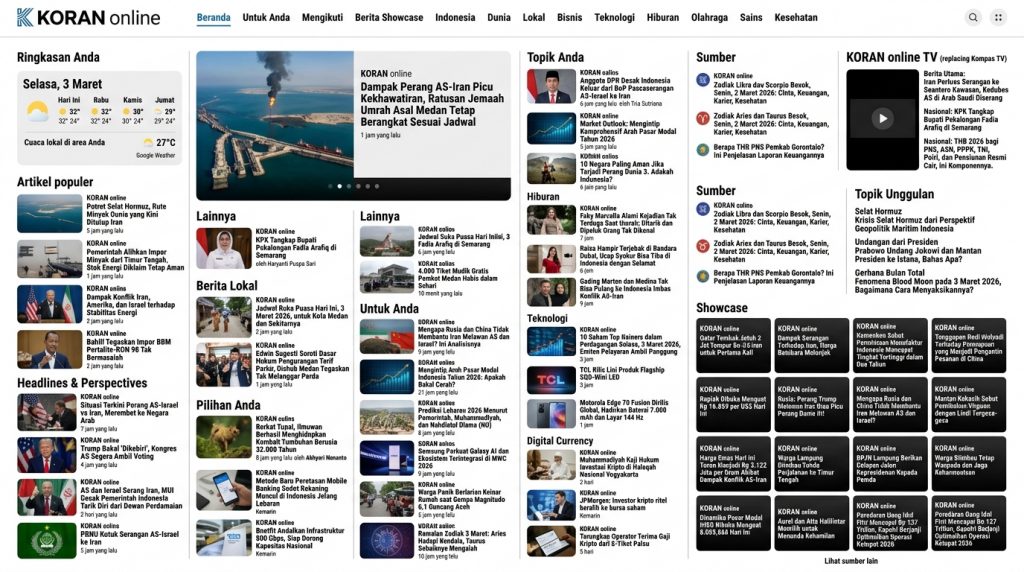Viewport: 1024px width, 572px height.
Task: Switch to the Untuk Anda tab
Action: [266, 17]
